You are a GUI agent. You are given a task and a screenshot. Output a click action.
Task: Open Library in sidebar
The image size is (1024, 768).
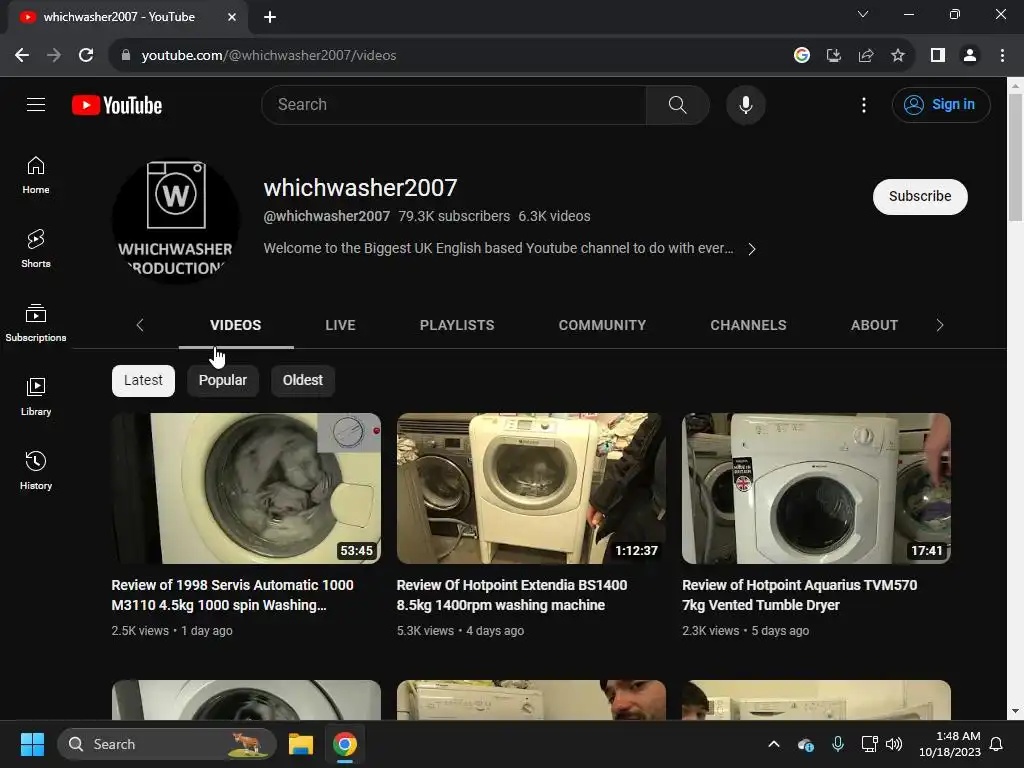pyautogui.click(x=36, y=396)
